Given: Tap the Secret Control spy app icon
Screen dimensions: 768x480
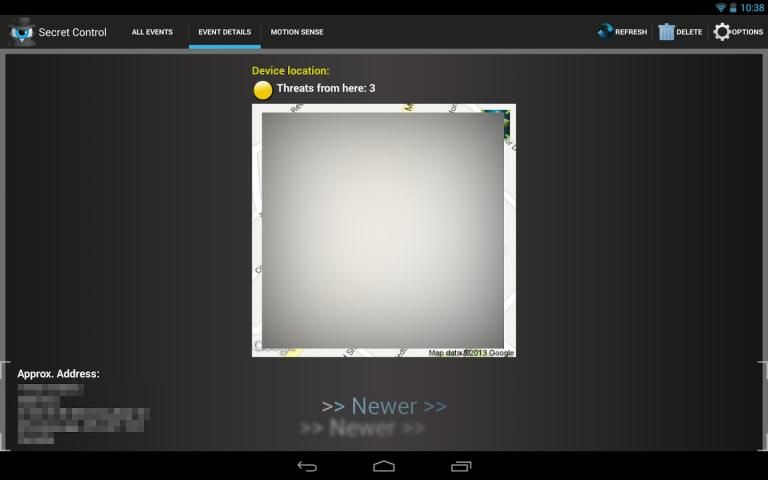Looking at the screenshot, I should pyautogui.click(x=20, y=32).
